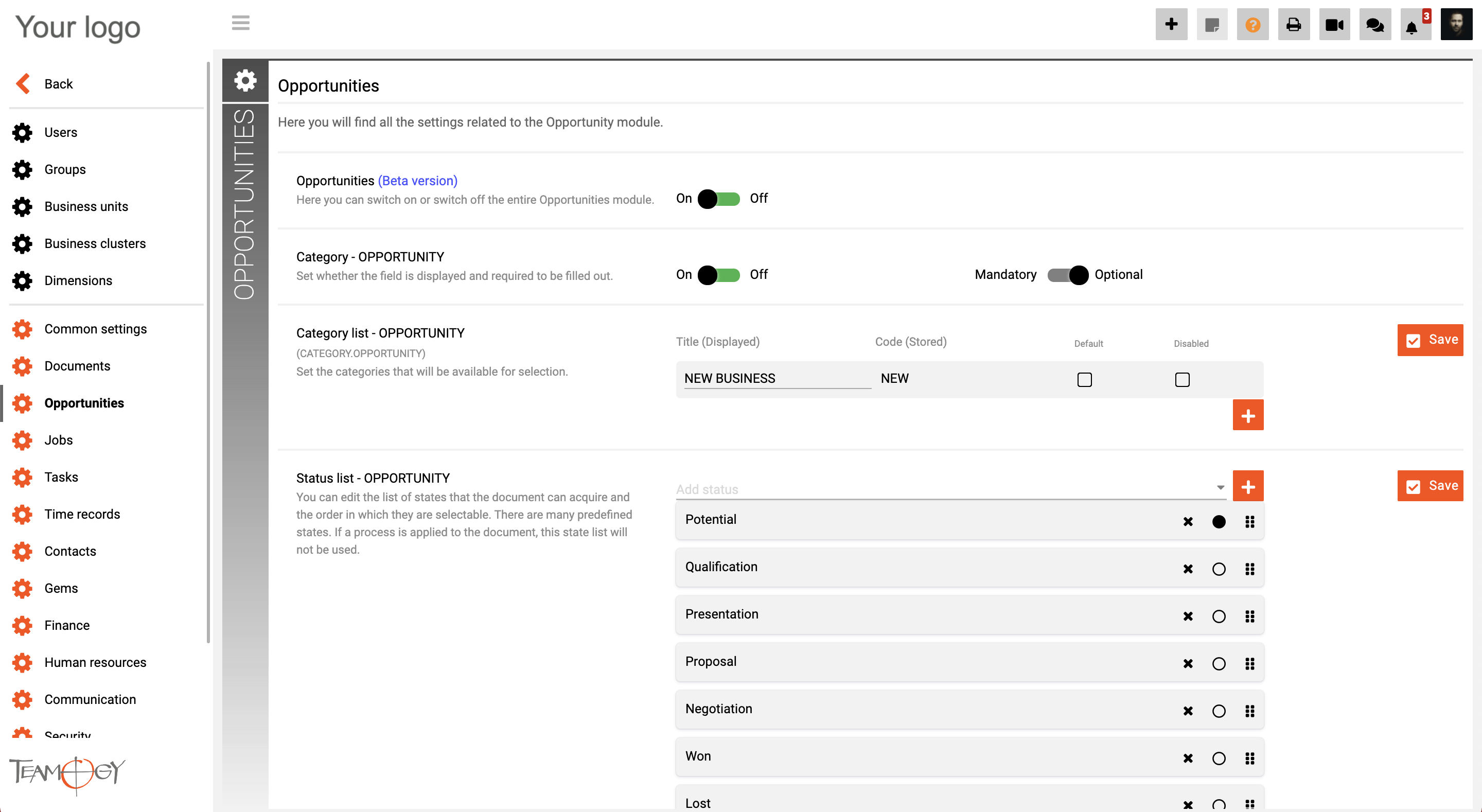
Task: Toggle the Mandatory/Optional switch
Action: [1068, 275]
